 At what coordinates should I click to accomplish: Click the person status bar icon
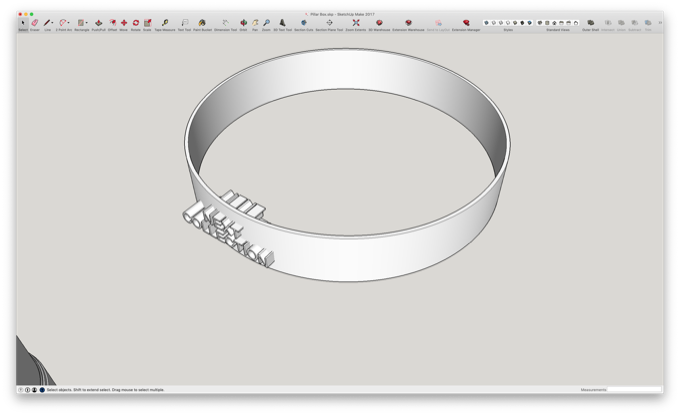pos(35,390)
